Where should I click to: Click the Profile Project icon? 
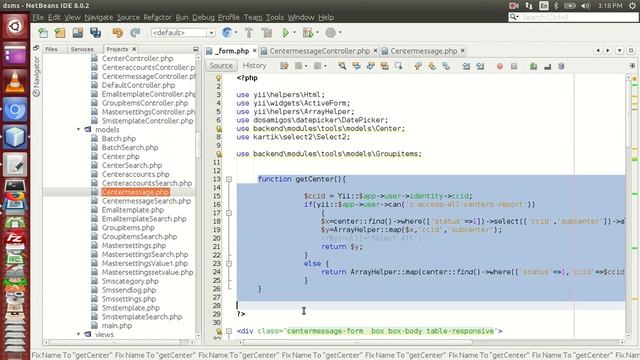[x=331, y=33]
